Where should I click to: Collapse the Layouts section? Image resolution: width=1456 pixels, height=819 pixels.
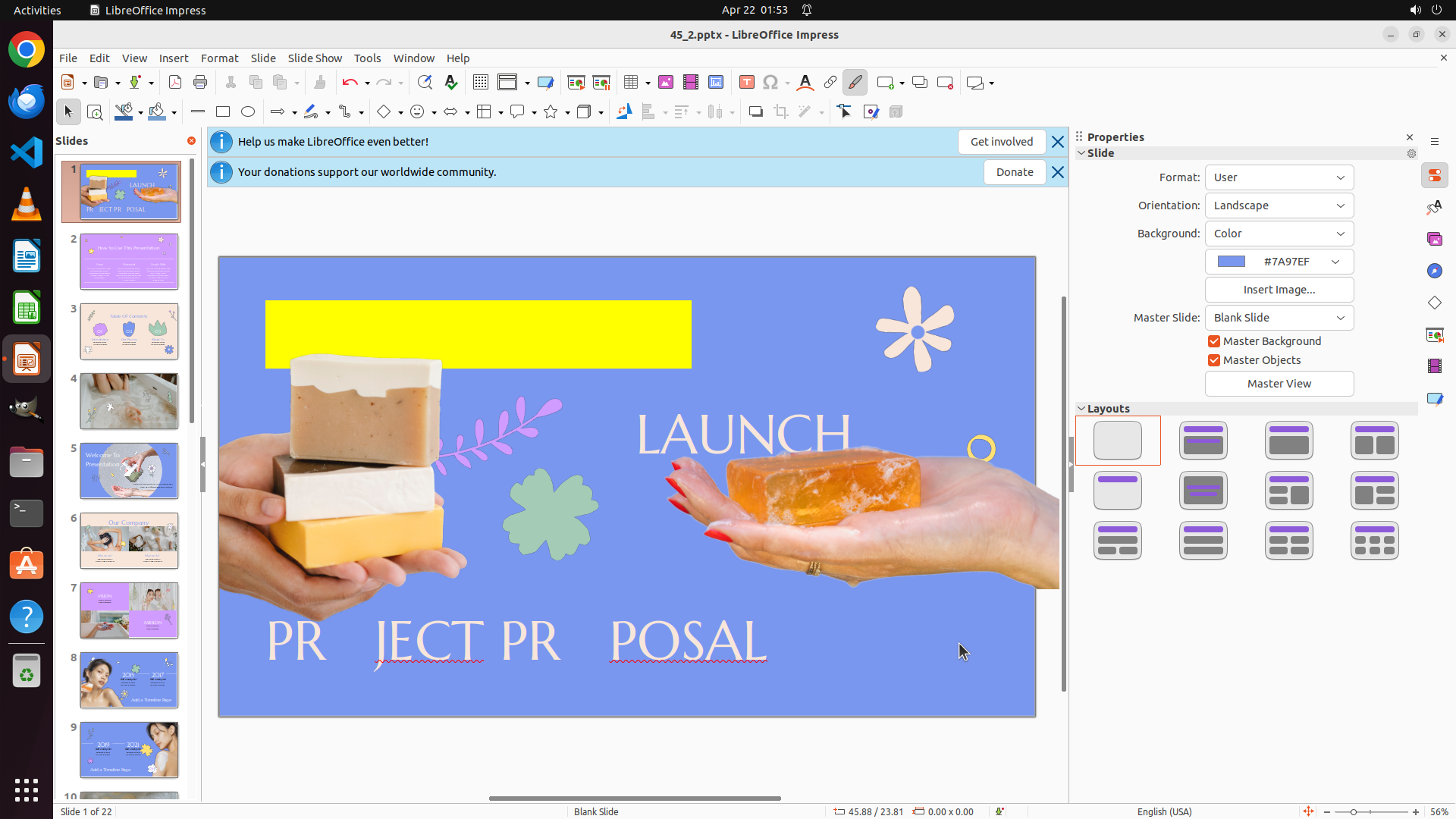[1082, 409]
